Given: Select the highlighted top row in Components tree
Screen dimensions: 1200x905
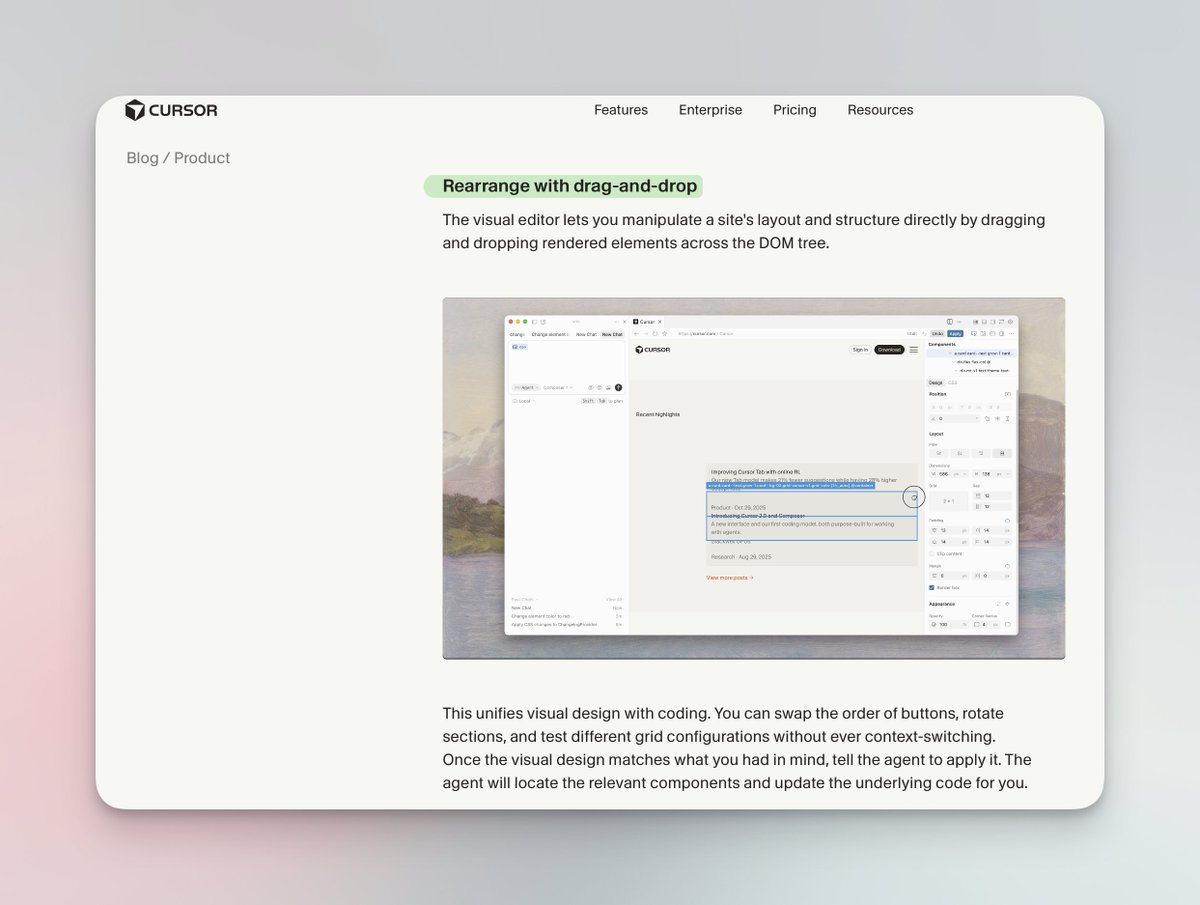Looking at the screenshot, I should tap(971, 353).
